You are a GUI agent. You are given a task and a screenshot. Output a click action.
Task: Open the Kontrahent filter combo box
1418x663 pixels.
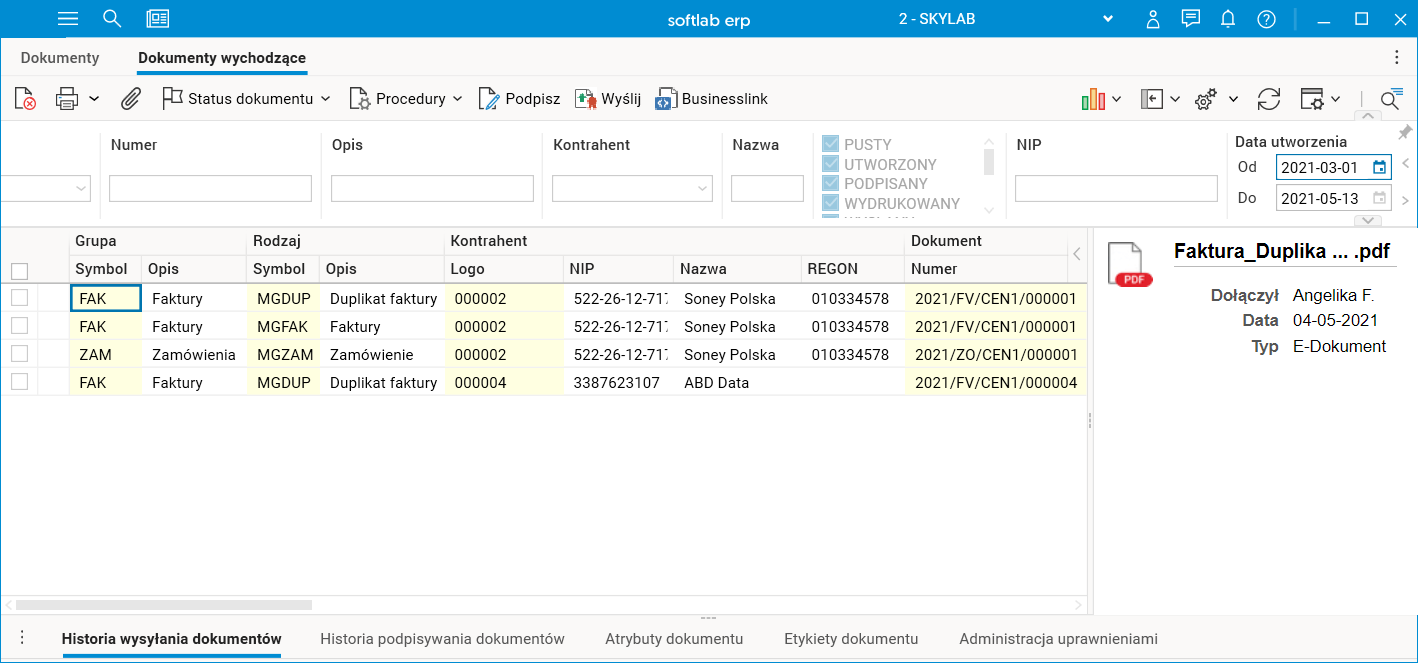click(x=632, y=188)
